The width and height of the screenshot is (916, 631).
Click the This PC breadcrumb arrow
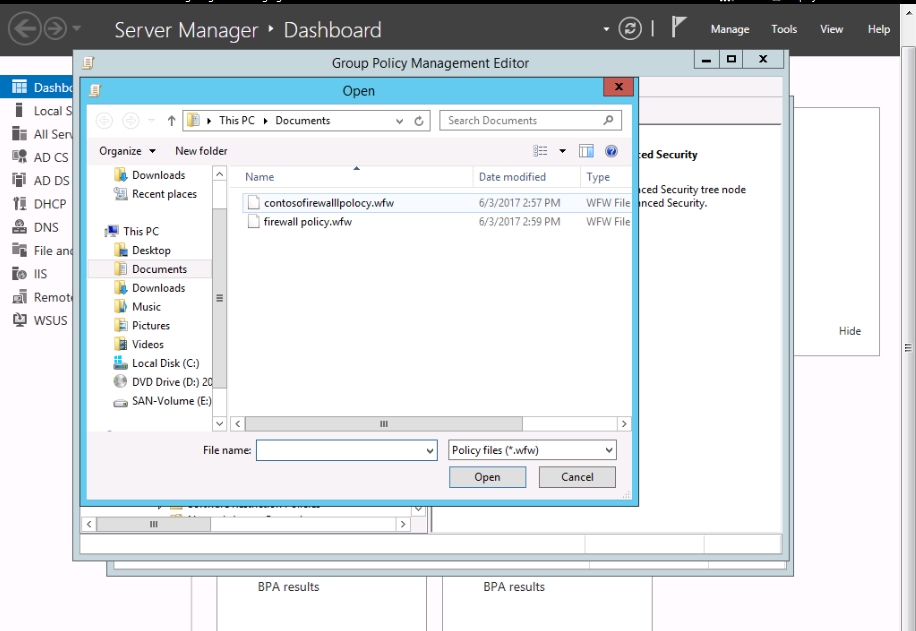(265, 121)
